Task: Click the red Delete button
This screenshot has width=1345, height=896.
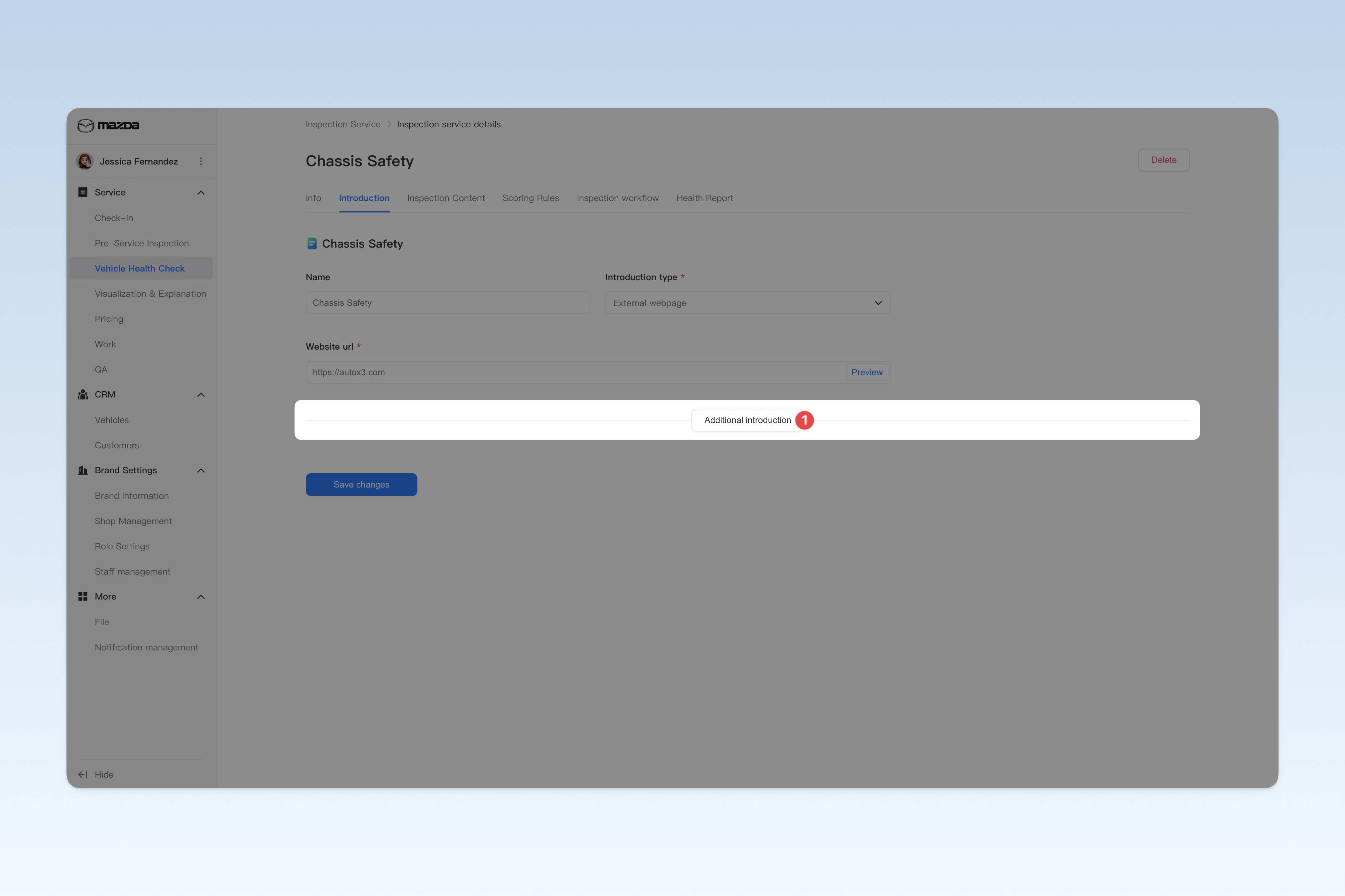Action: point(1163,160)
